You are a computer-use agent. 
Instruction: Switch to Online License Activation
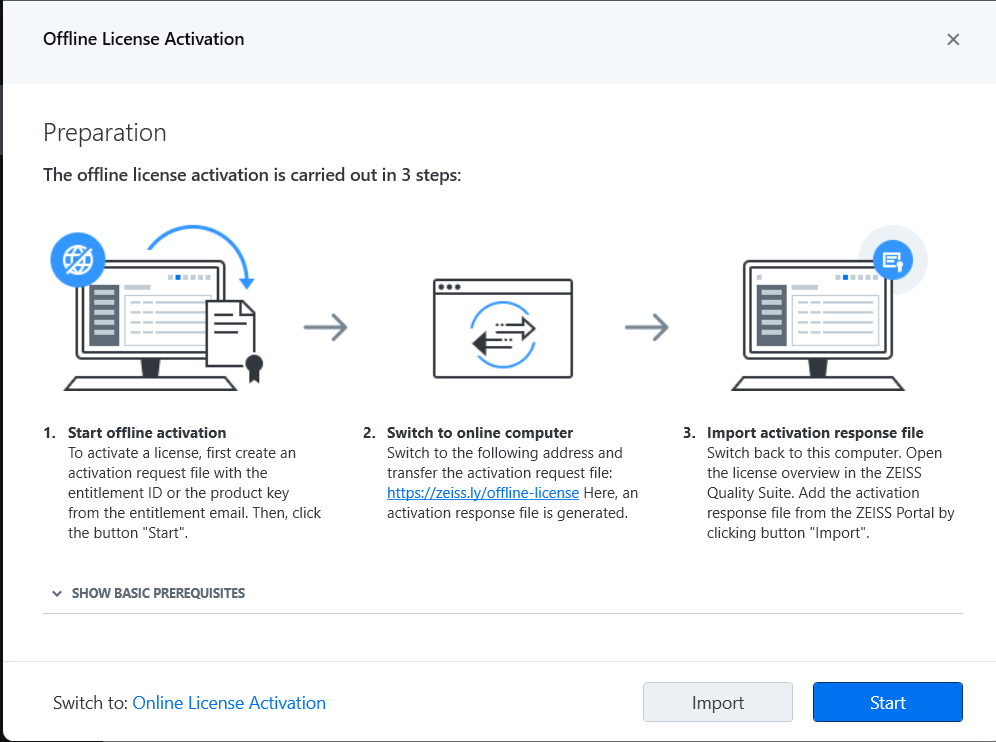click(x=229, y=702)
